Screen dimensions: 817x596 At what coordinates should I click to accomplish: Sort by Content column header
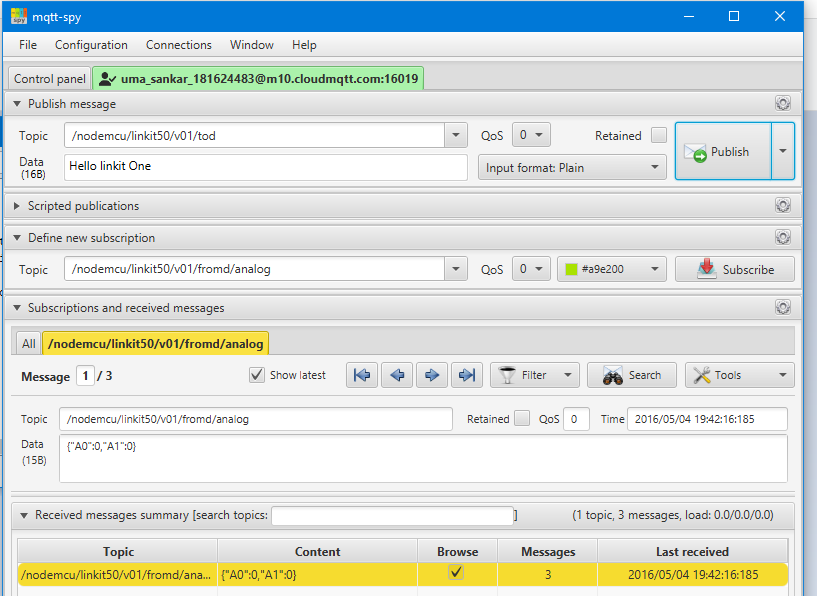[317, 551]
